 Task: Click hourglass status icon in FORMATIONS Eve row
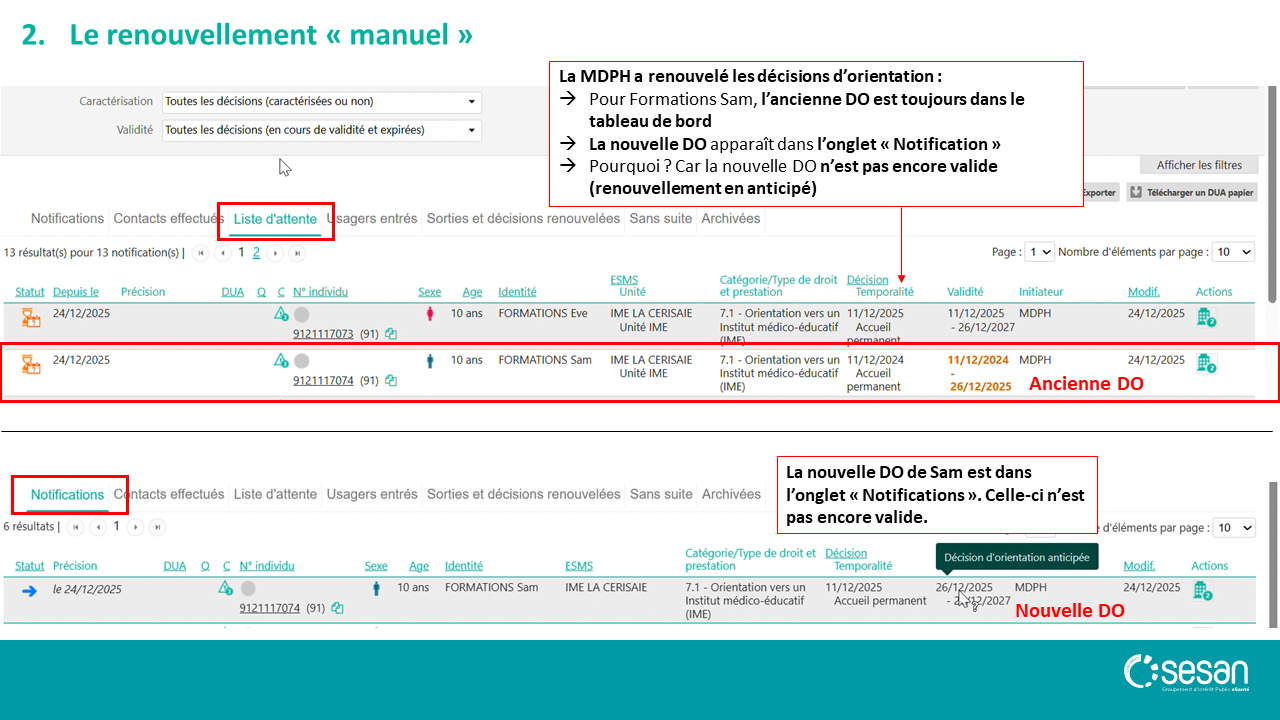pos(31,318)
